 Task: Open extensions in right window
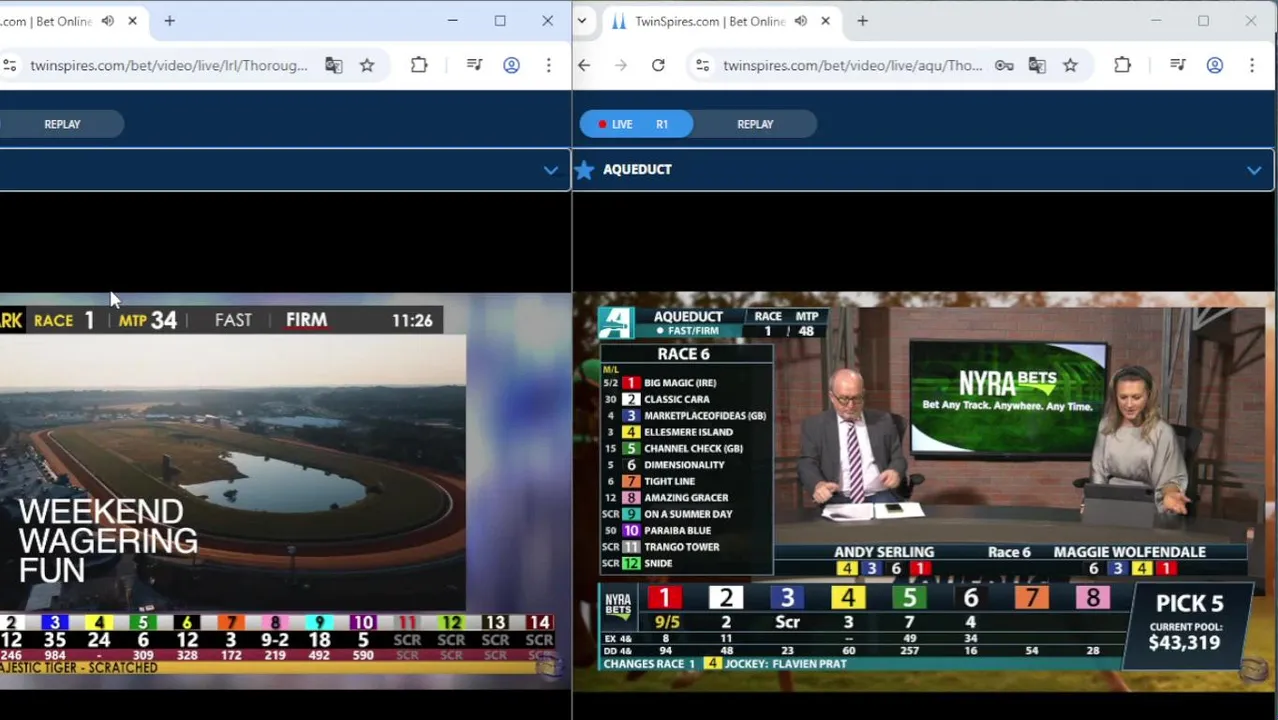(x=1122, y=65)
